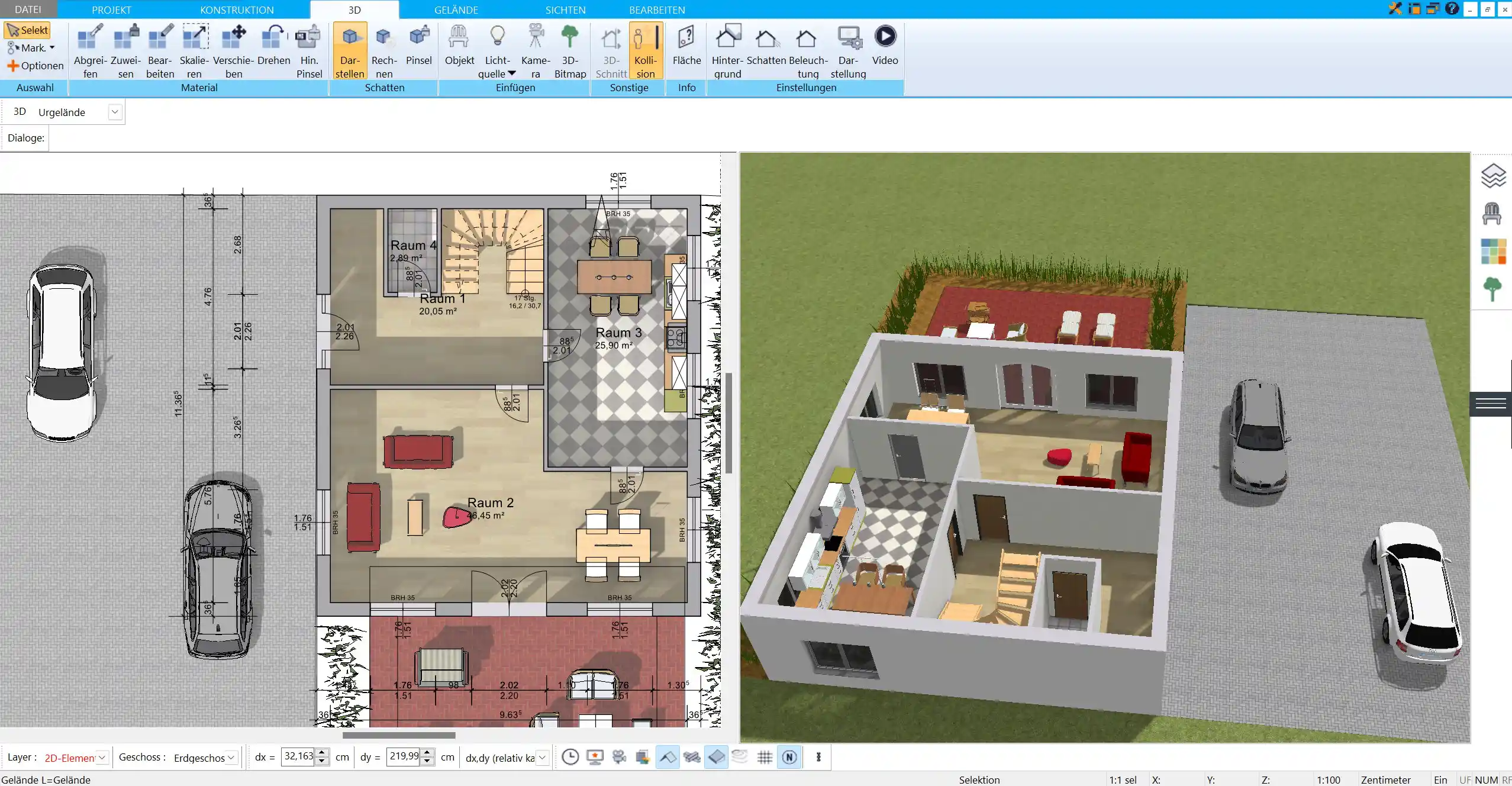Open the materials color-tiles sidebar icon
Viewport: 1512px width, 786px height.
(1493, 251)
